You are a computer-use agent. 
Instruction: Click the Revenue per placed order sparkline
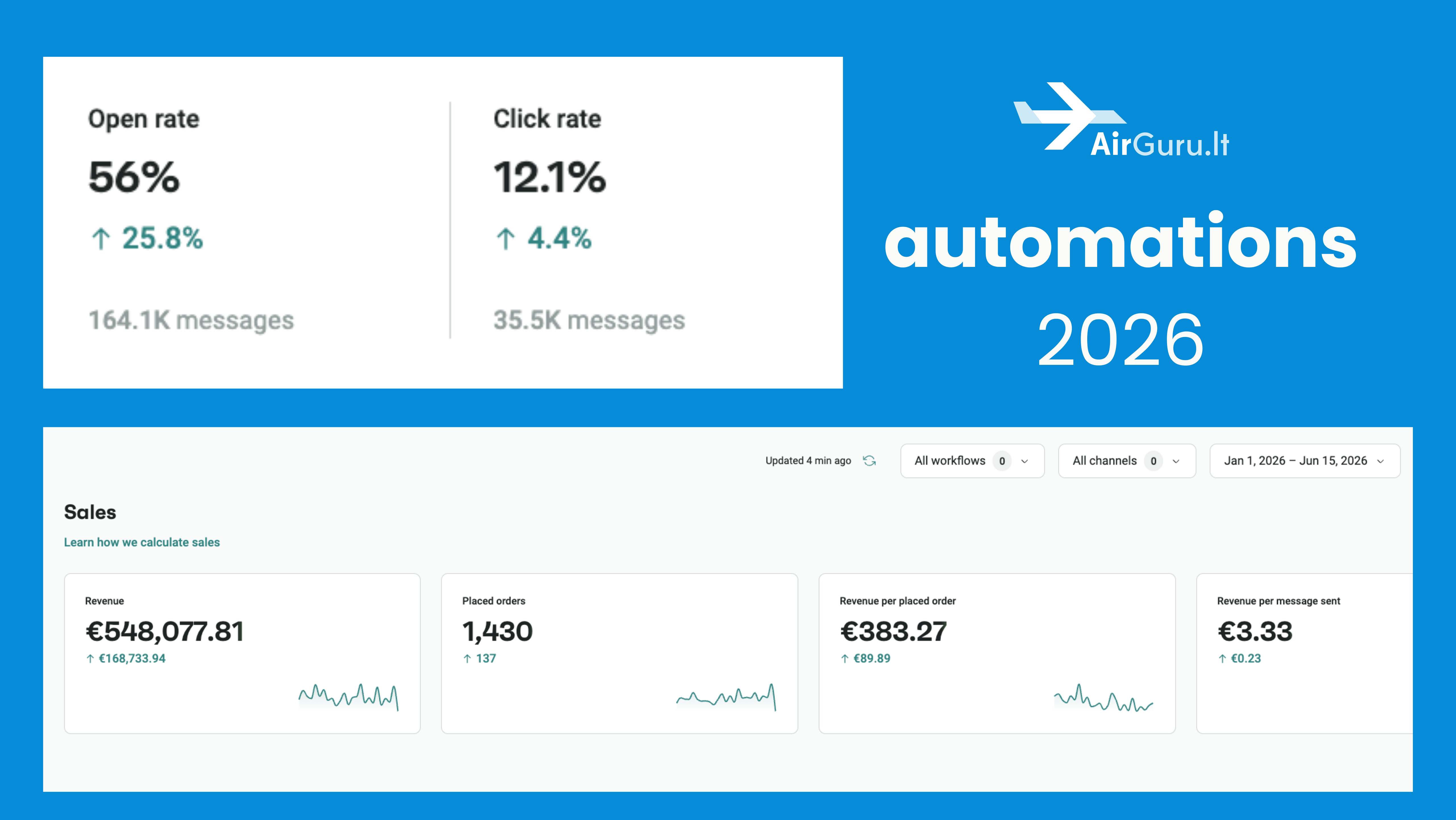pyautogui.click(x=1103, y=697)
